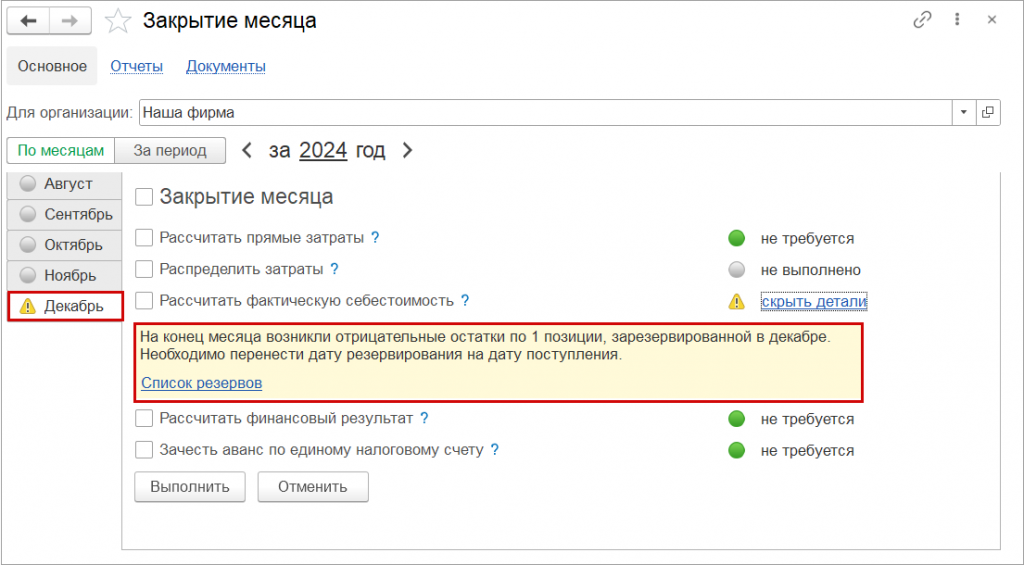Select Декабрь in the month list
This screenshot has height=565, width=1024.
[x=65, y=306]
